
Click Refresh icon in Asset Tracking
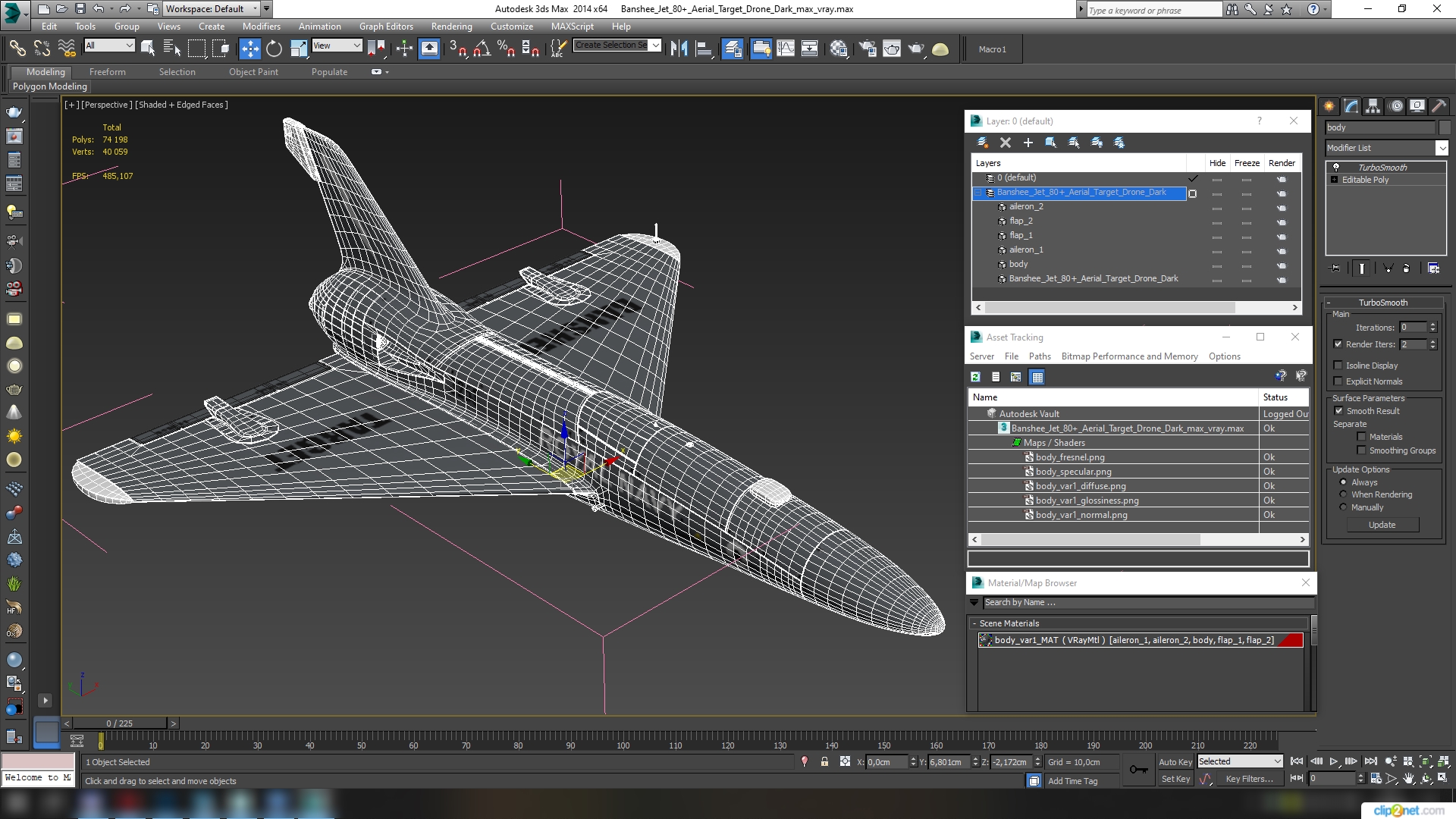click(x=976, y=377)
